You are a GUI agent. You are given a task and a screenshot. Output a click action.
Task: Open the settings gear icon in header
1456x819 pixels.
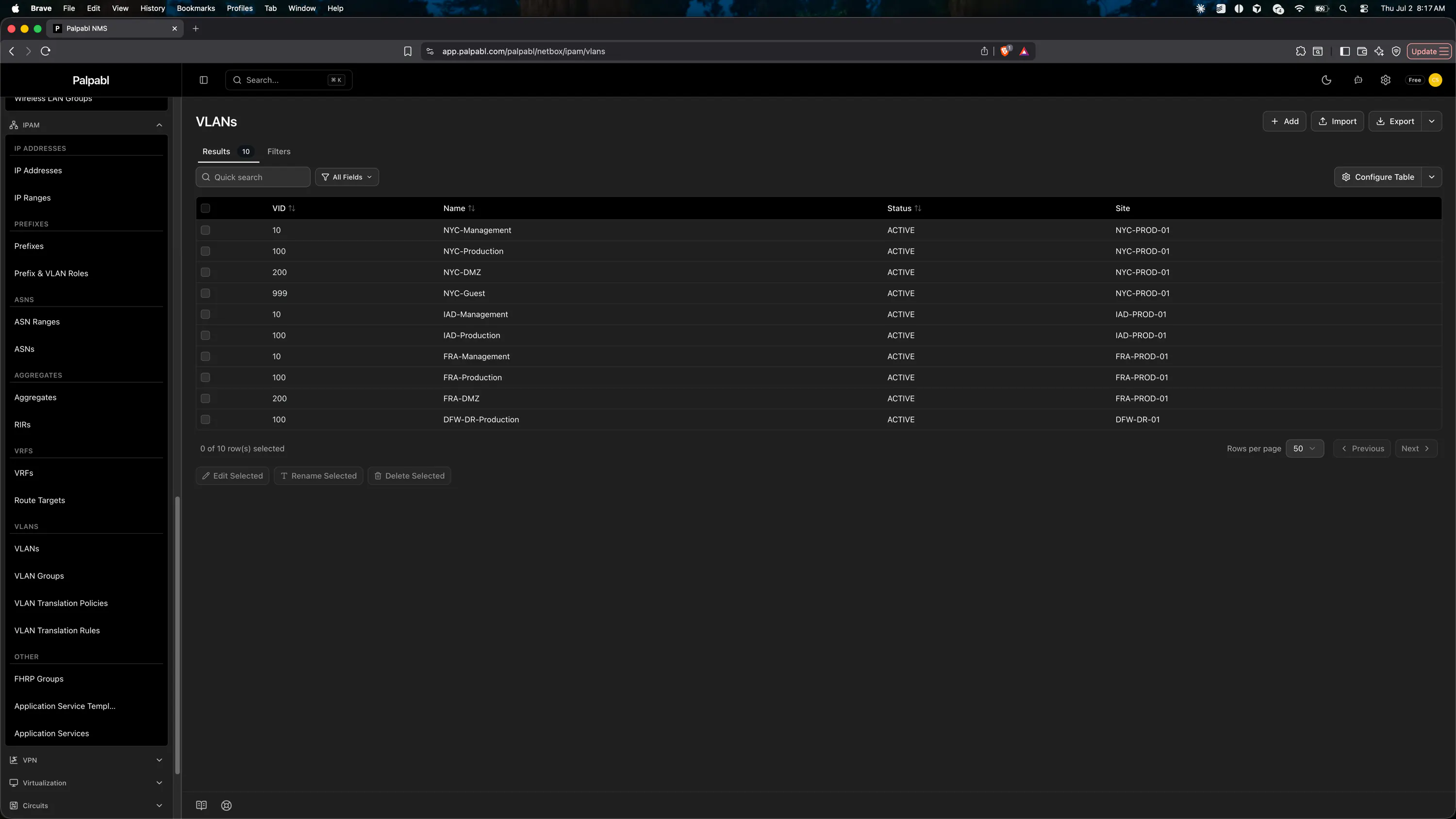tap(1385, 80)
